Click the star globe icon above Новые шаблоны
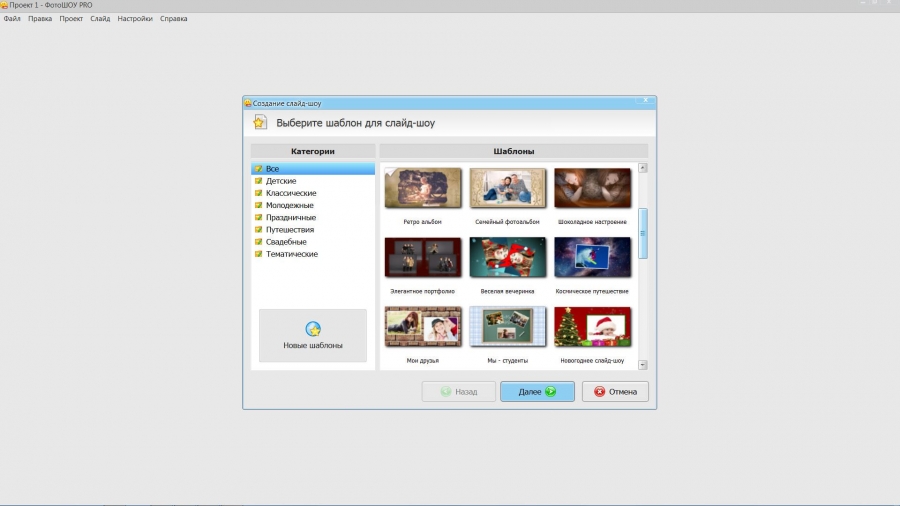Viewport: 900px width, 506px height. coord(313,329)
